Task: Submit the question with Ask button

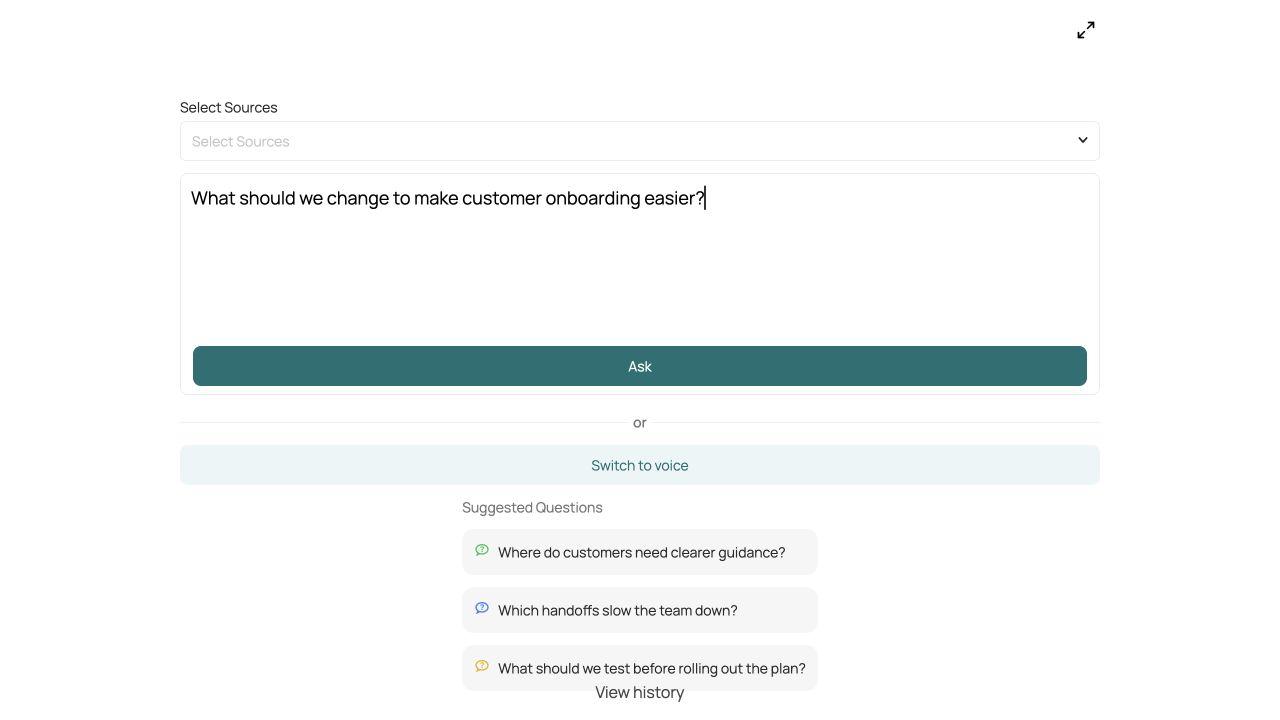Action: [x=640, y=366]
